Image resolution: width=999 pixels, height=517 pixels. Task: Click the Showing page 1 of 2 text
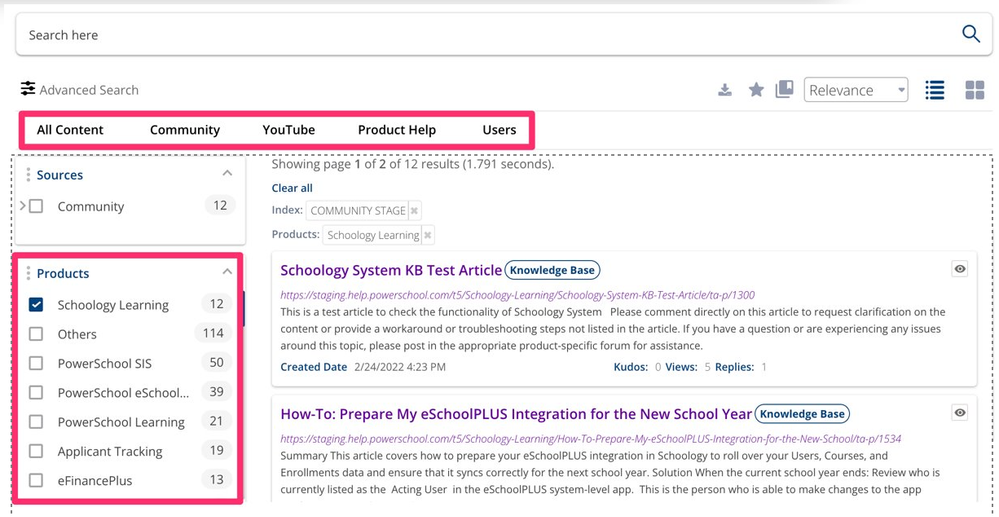click(413, 164)
